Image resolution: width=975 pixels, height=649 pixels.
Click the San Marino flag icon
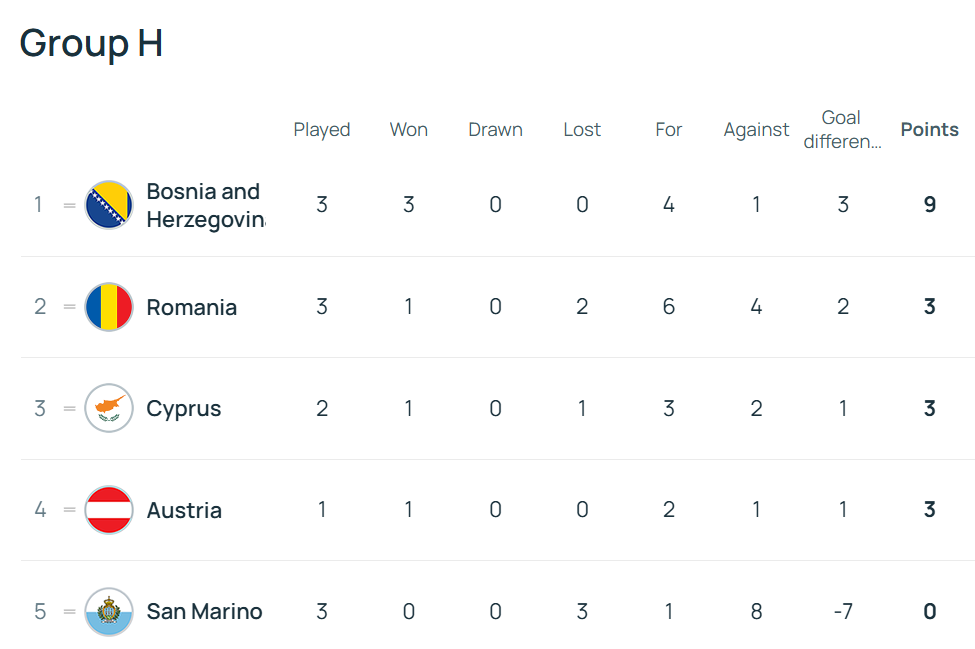[109, 612]
